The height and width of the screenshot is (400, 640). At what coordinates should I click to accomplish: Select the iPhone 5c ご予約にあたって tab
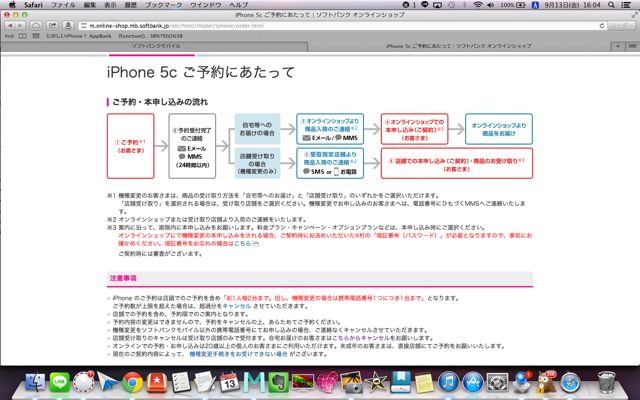pyautogui.click(x=459, y=46)
